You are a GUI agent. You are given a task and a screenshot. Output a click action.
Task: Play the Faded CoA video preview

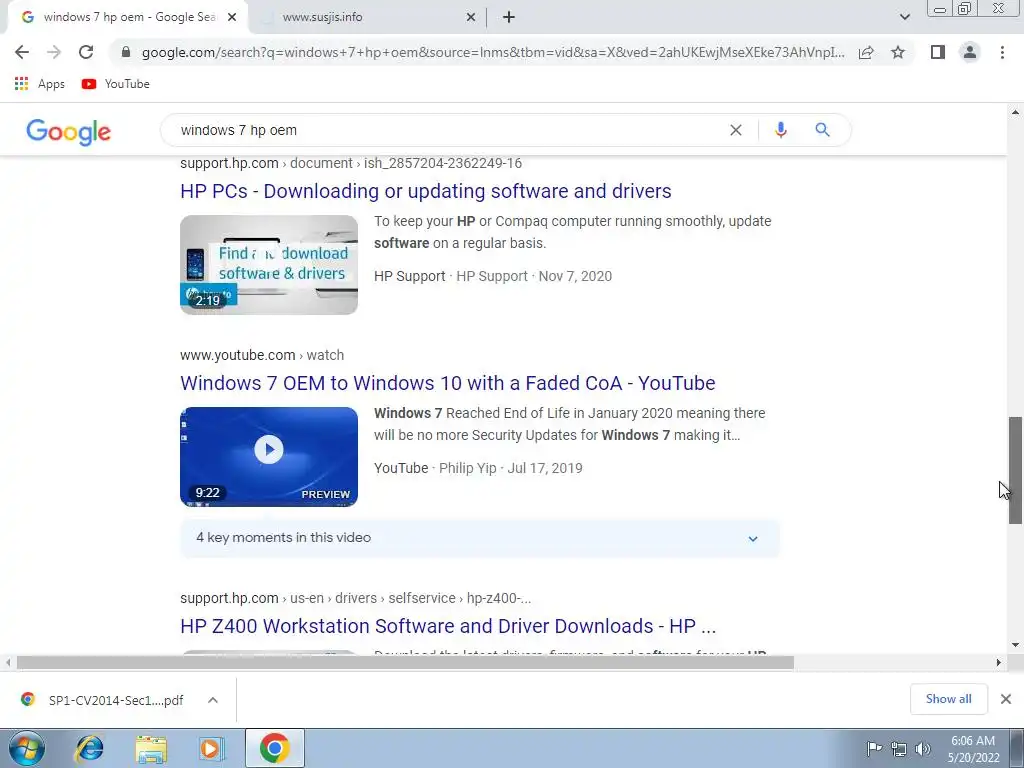click(x=269, y=456)
